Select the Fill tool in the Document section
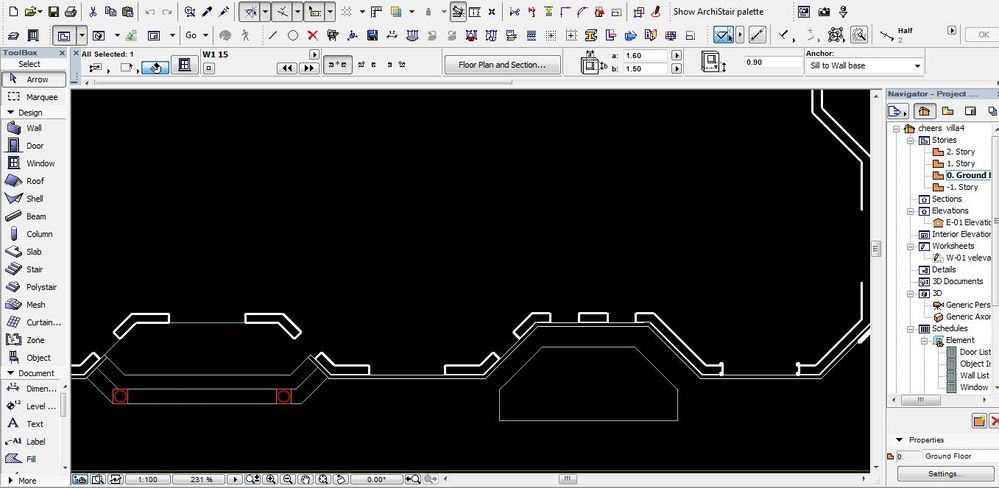 point(33,459)
